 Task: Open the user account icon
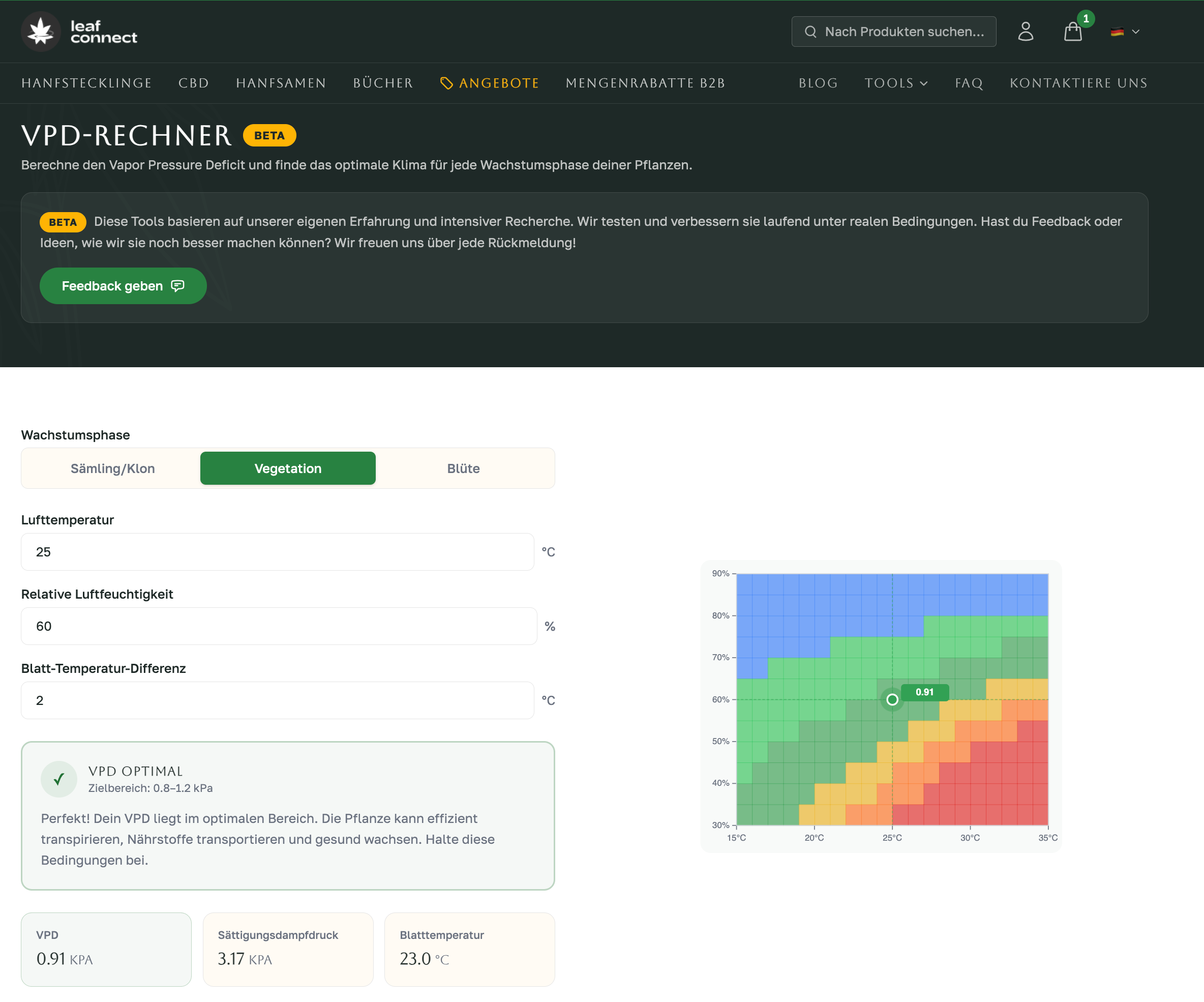pos(1025,32)
